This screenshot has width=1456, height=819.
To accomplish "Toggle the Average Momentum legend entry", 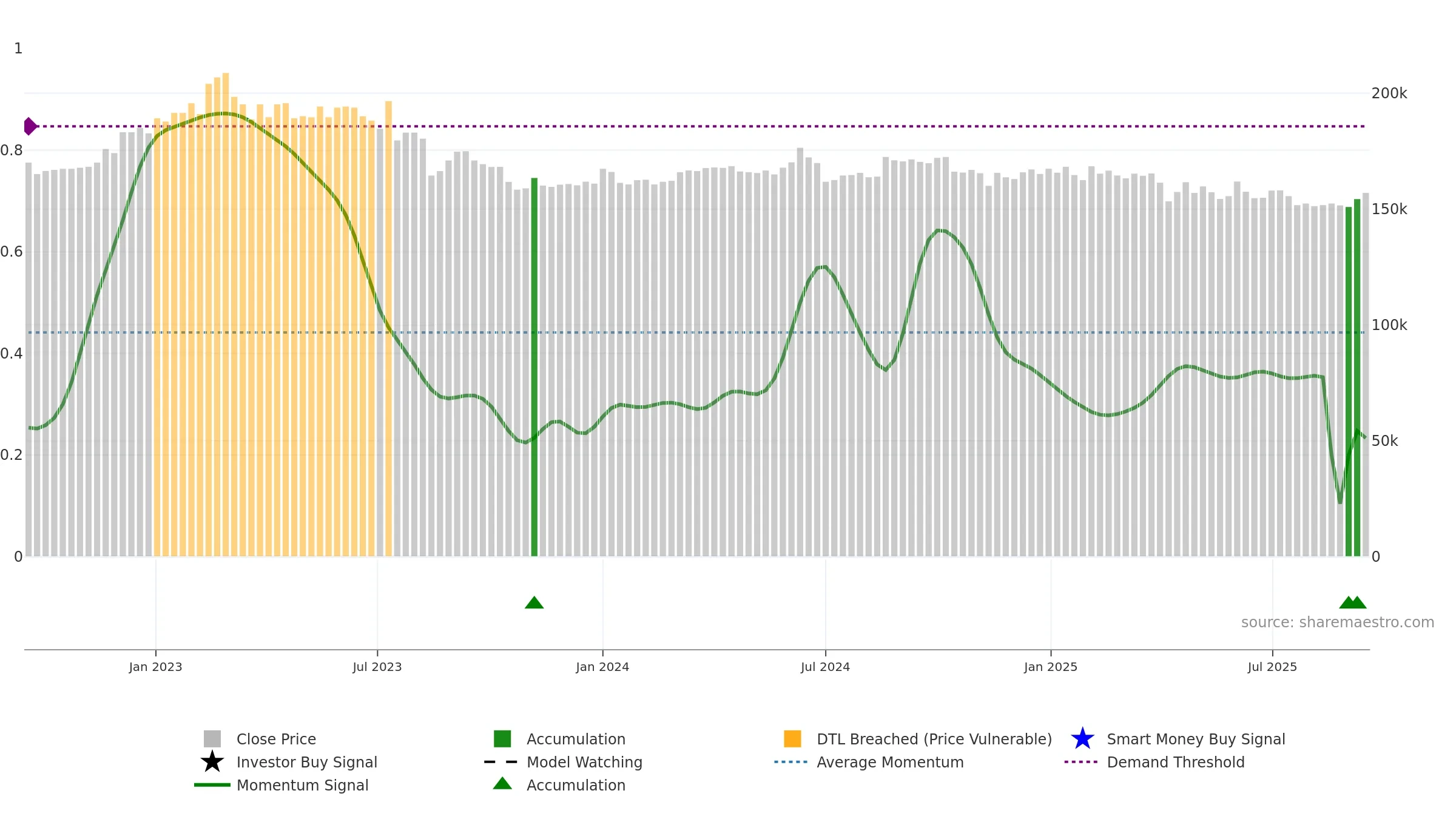I will tap(890, 762).
